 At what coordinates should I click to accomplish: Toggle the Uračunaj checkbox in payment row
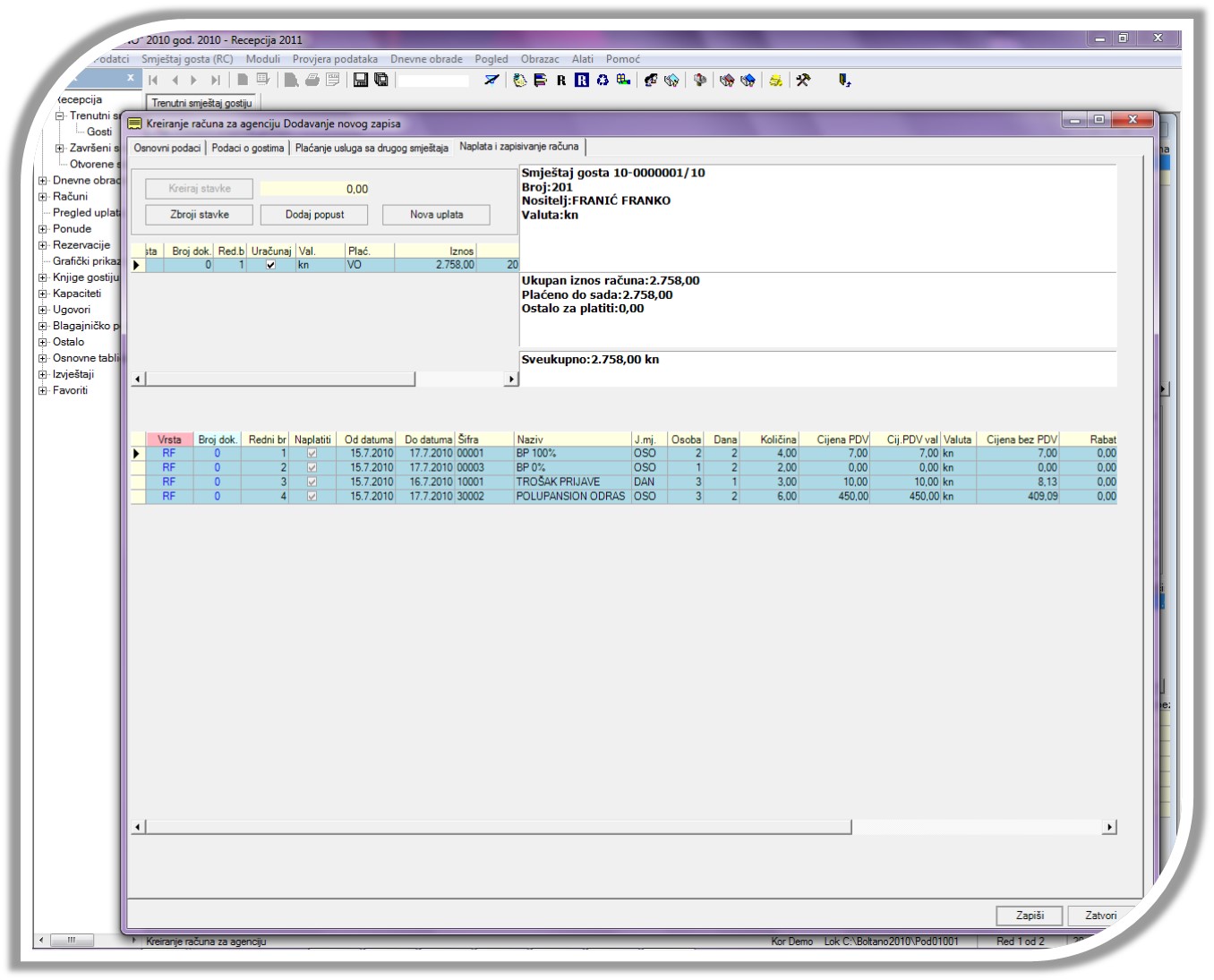(271, 265)
